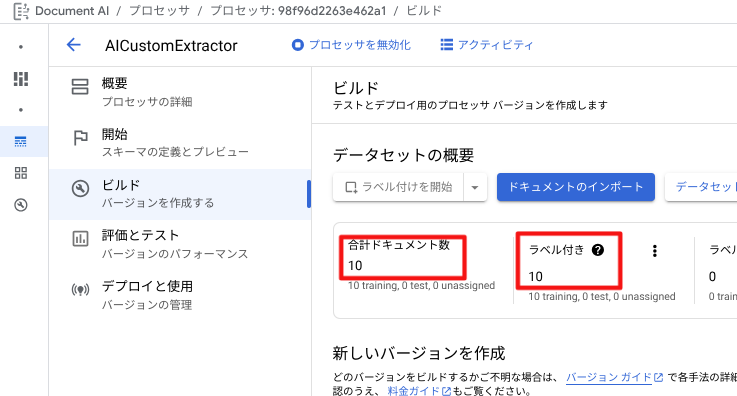The image size is (737, 396).
Task: Click the 概要 overview icon
Action: [x=80, y=86]
